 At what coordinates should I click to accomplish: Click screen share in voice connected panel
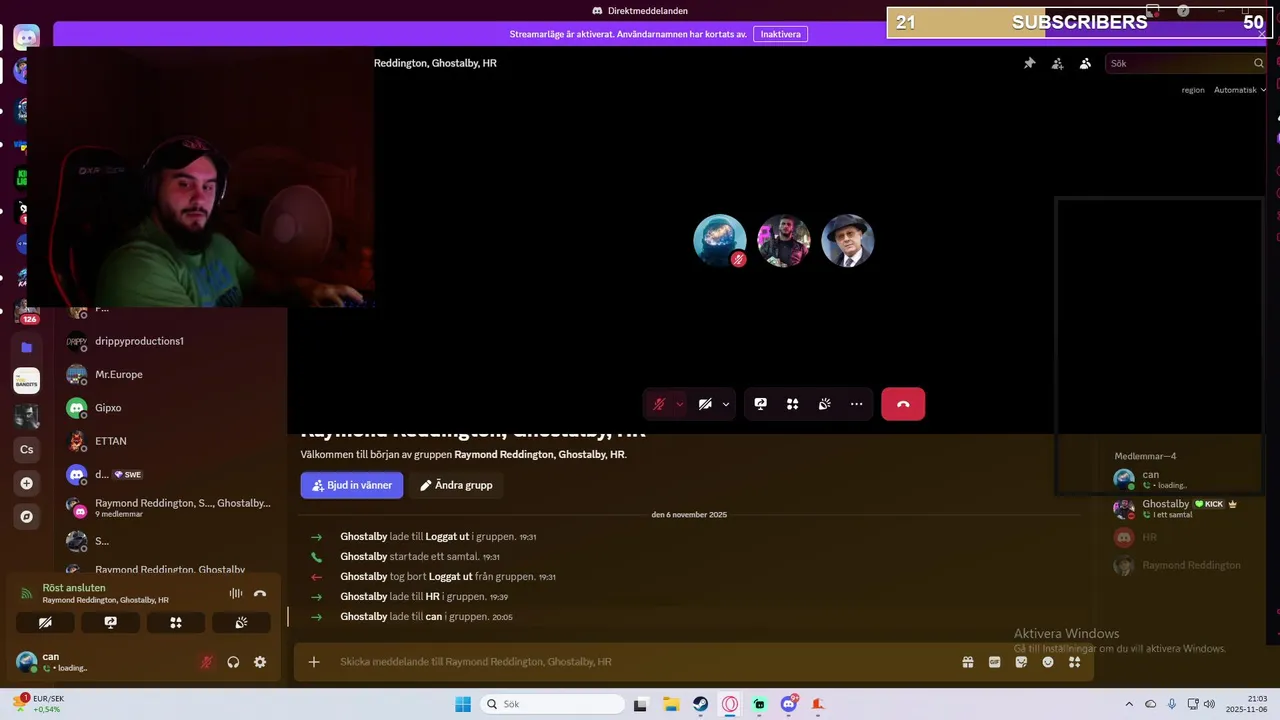tap(111, 622)
